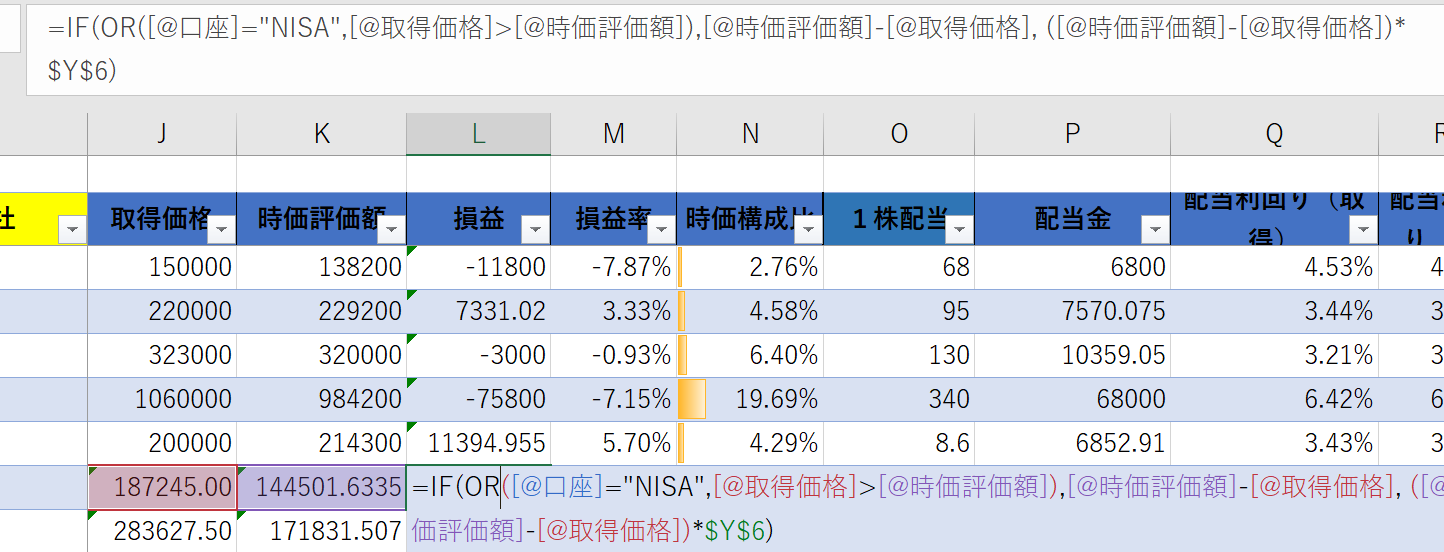This screenshot has width=1444, height=552.
Task: Open filter dropdown for 時価構成比 column
Action: coord(809,230)
